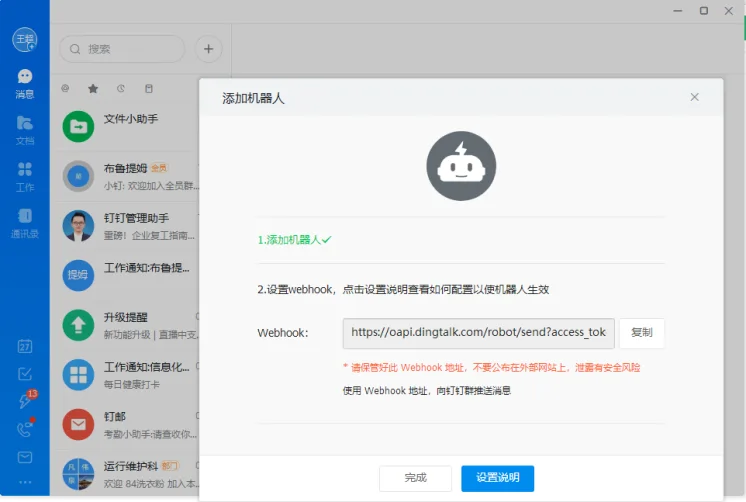
Task: Open the 工作通知:信息化... conversation
Action: pos(128,374)
